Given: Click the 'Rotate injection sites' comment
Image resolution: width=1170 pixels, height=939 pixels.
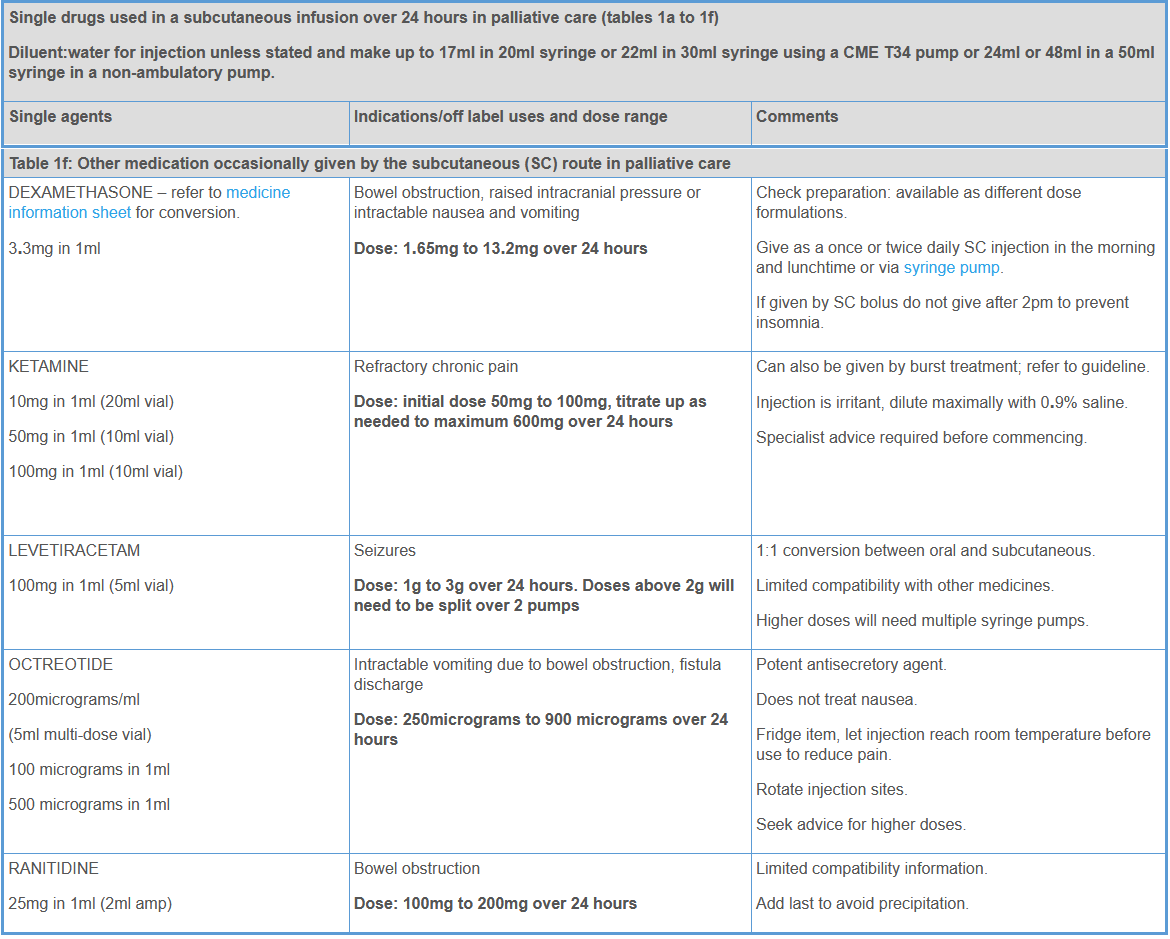Looking at the screenshot, I should click(x=832, y=790).
